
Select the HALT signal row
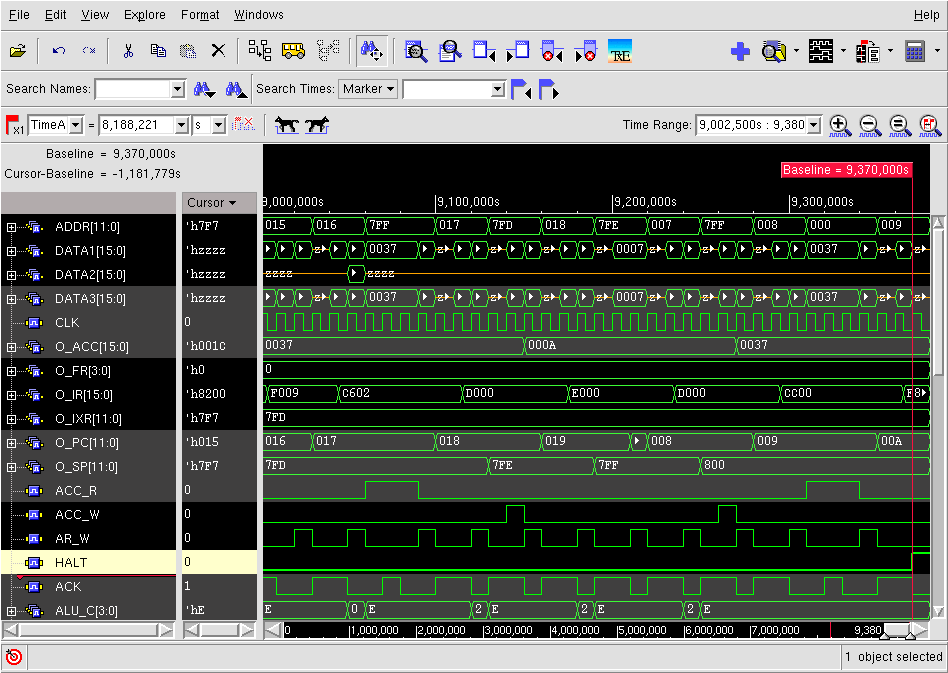coord(88,562)
